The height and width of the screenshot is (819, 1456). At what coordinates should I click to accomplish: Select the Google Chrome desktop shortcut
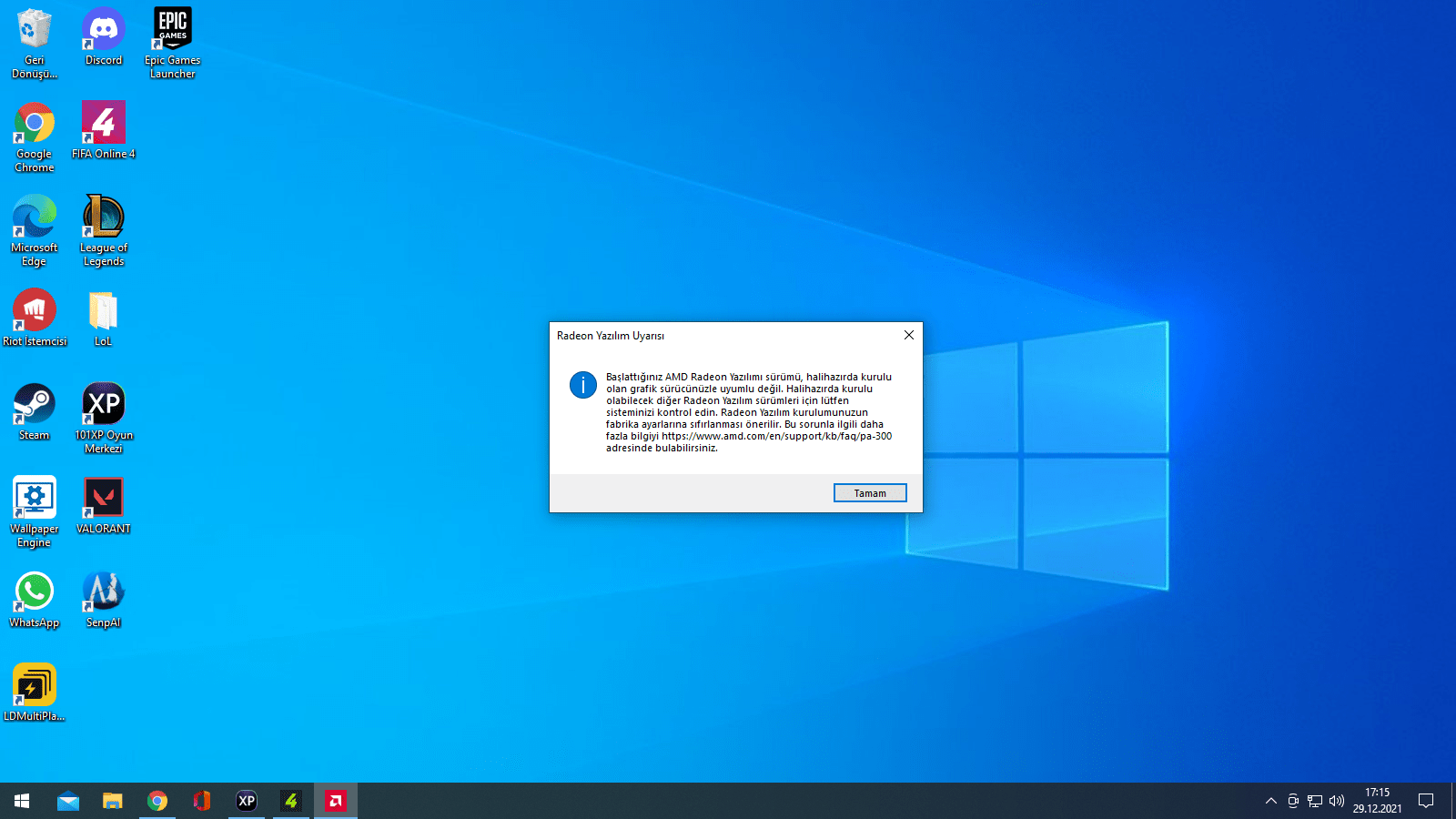(x=35, y=137)
